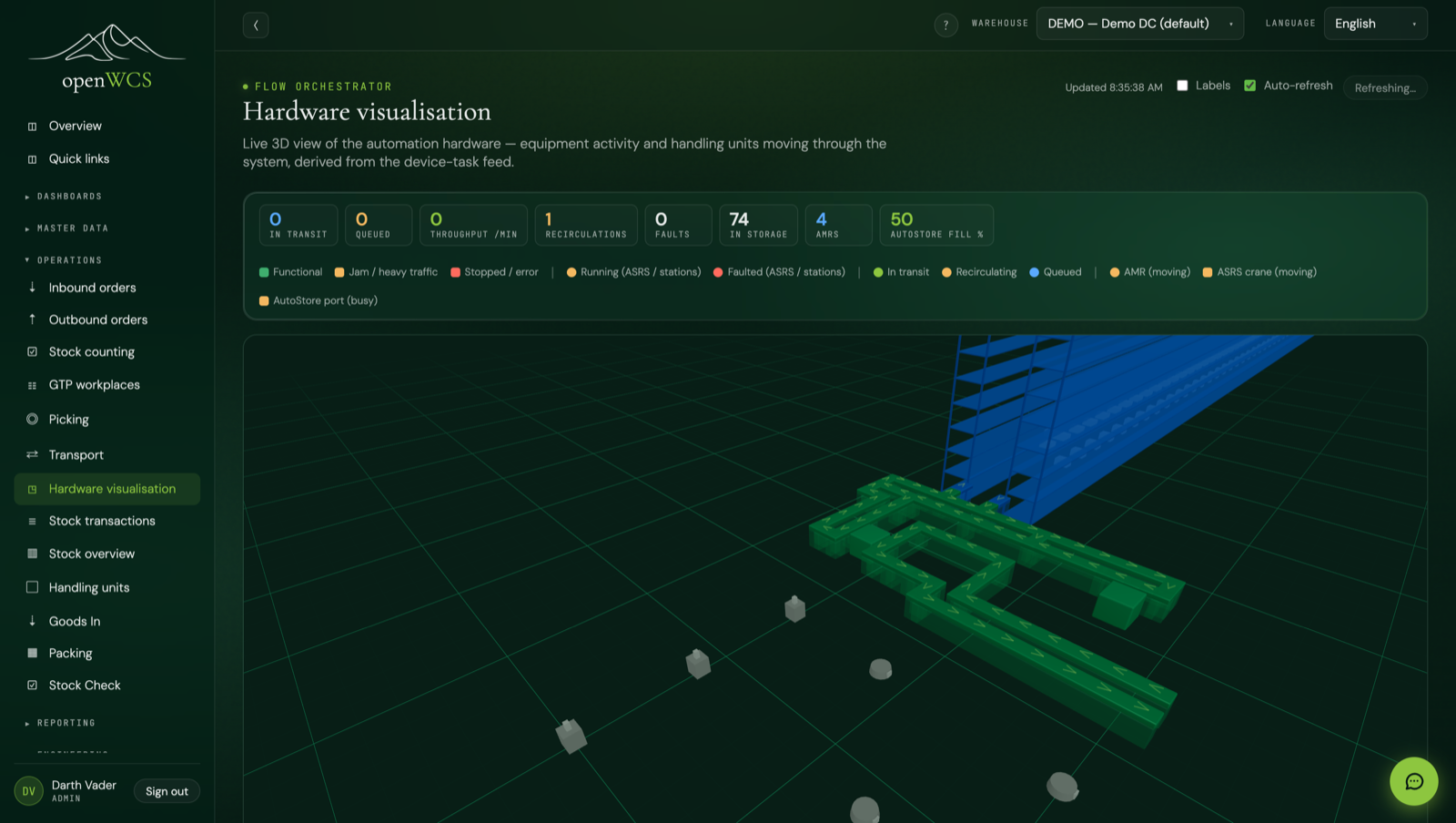Image resolution: width=1456 pixels, height=823 pixels.
Task: Click the Outbound orders up-arrow icon
Action: point(32,320)
